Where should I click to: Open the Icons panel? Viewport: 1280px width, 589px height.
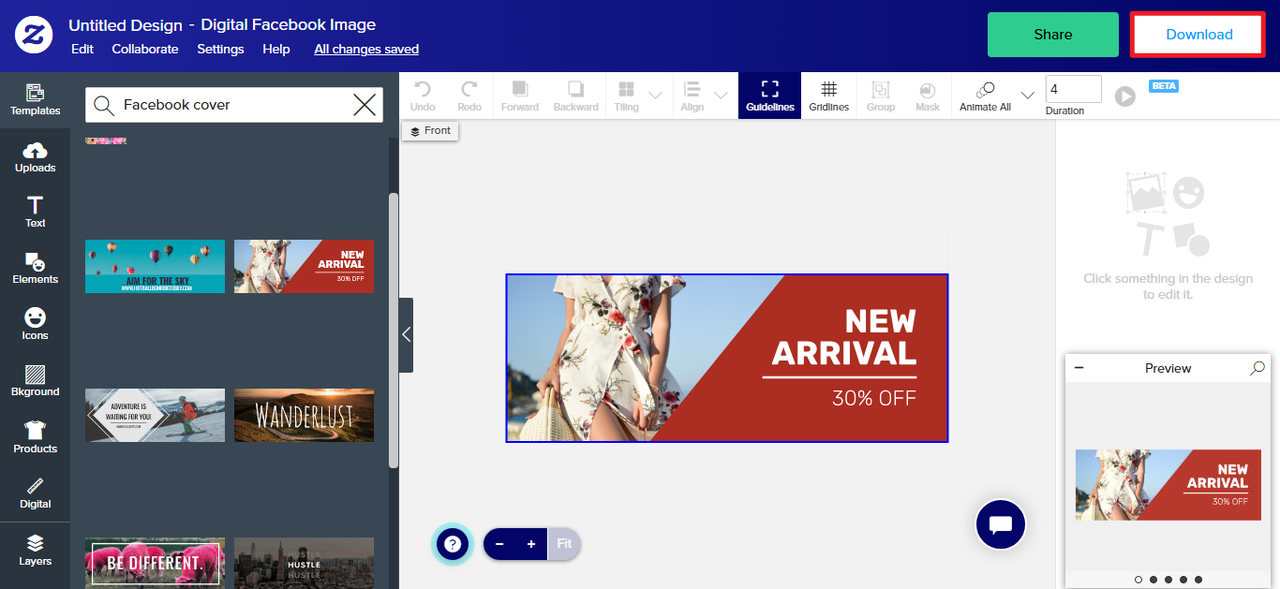pos(35,324)
